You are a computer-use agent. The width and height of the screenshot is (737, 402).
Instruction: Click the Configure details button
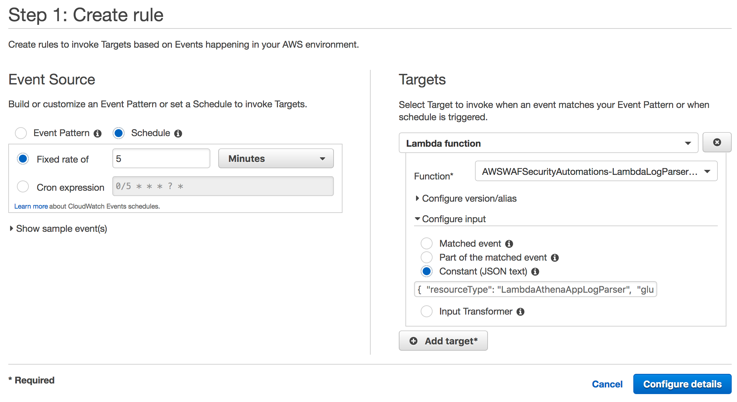[682, 384]
